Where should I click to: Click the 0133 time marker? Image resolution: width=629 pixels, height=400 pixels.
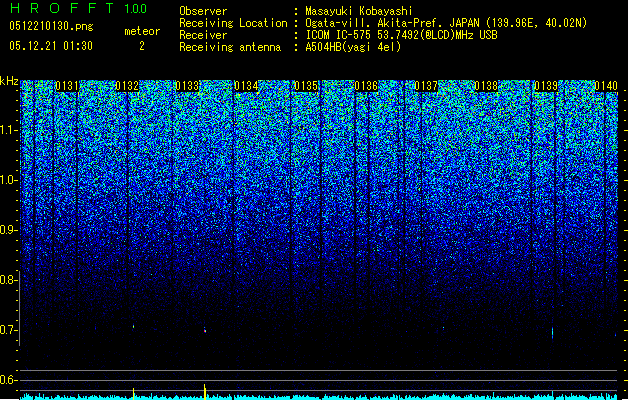pyautogui.click(x=187, y=86)
